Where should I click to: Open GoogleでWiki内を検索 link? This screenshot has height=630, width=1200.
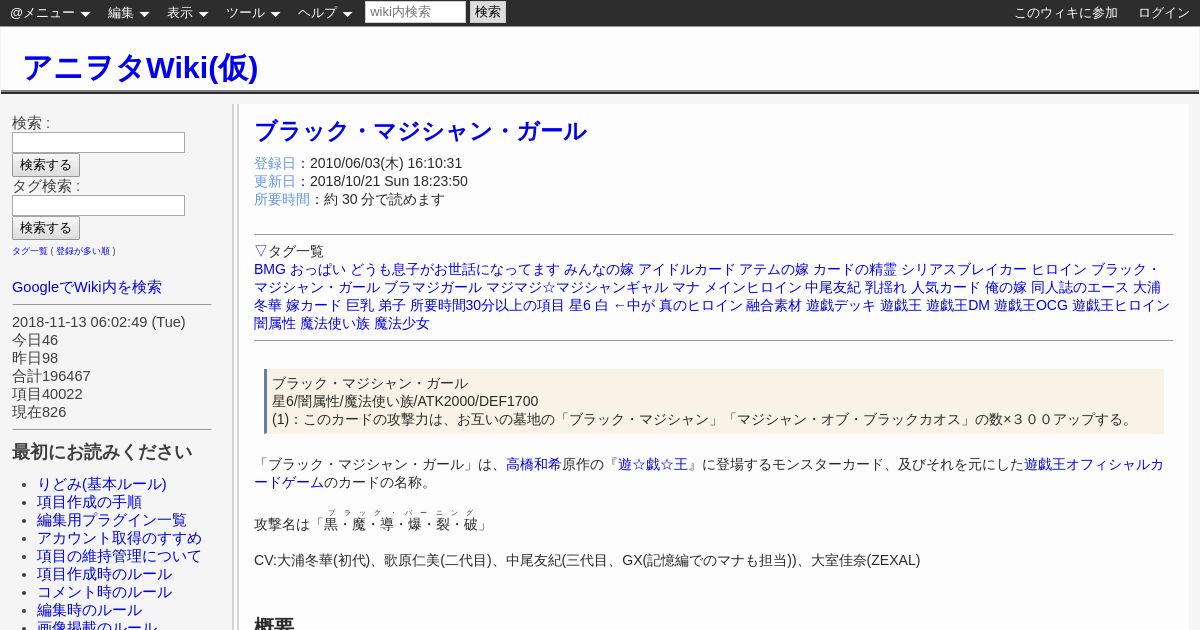pyautogui.click(x=87, y=287)
